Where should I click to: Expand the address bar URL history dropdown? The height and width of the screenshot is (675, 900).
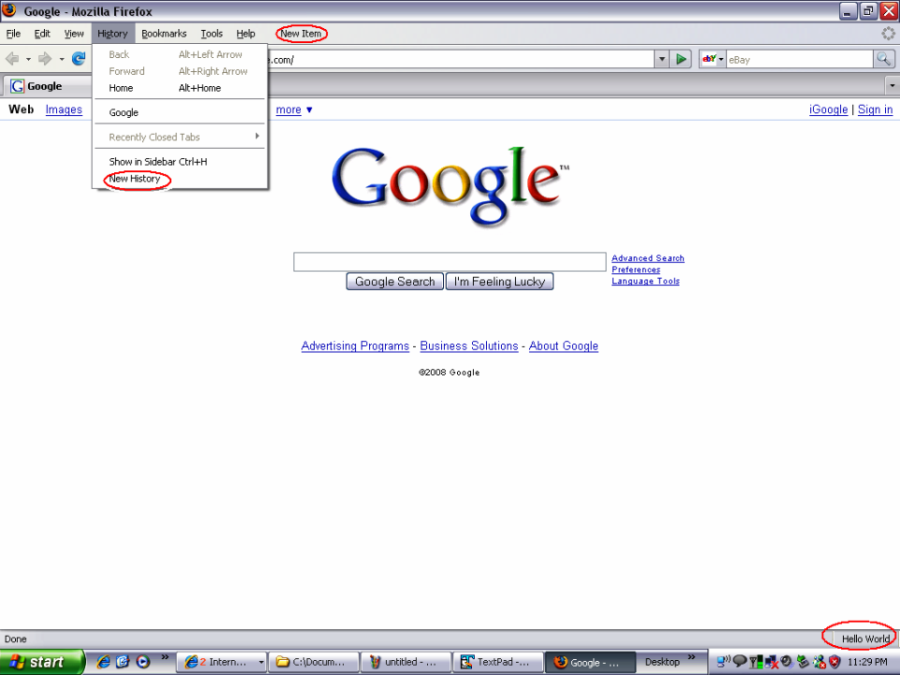662,59
